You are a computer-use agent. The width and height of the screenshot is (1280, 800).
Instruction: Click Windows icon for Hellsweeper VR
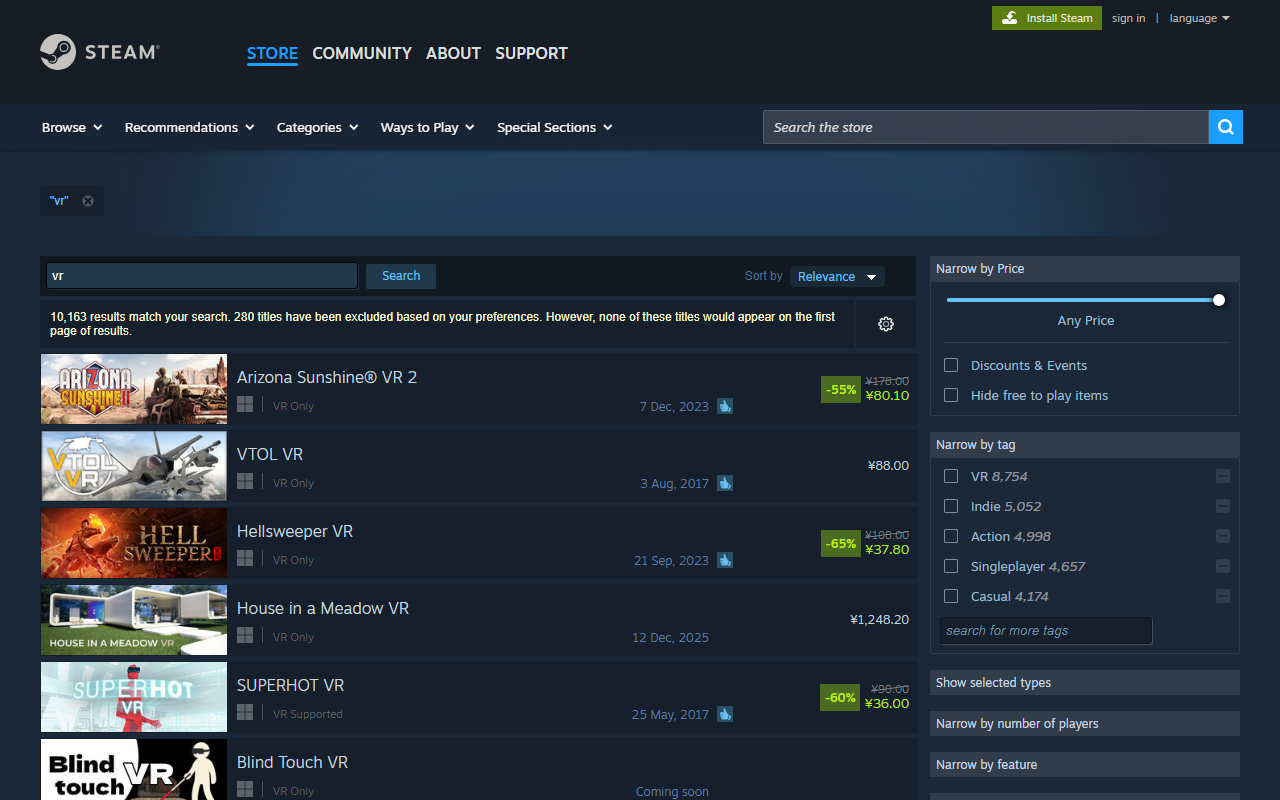245,558
